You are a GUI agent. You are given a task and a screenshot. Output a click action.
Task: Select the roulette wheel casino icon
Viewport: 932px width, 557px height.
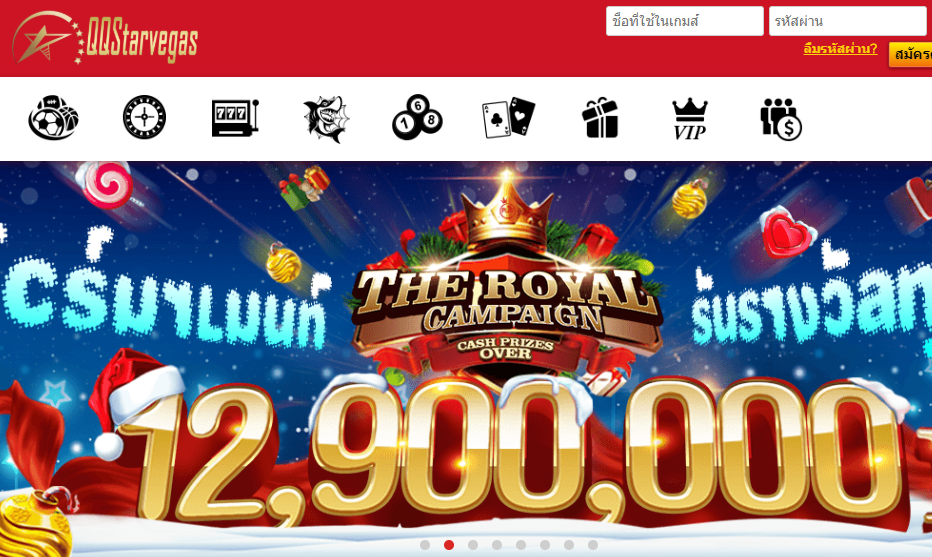(x=144, y=117)
